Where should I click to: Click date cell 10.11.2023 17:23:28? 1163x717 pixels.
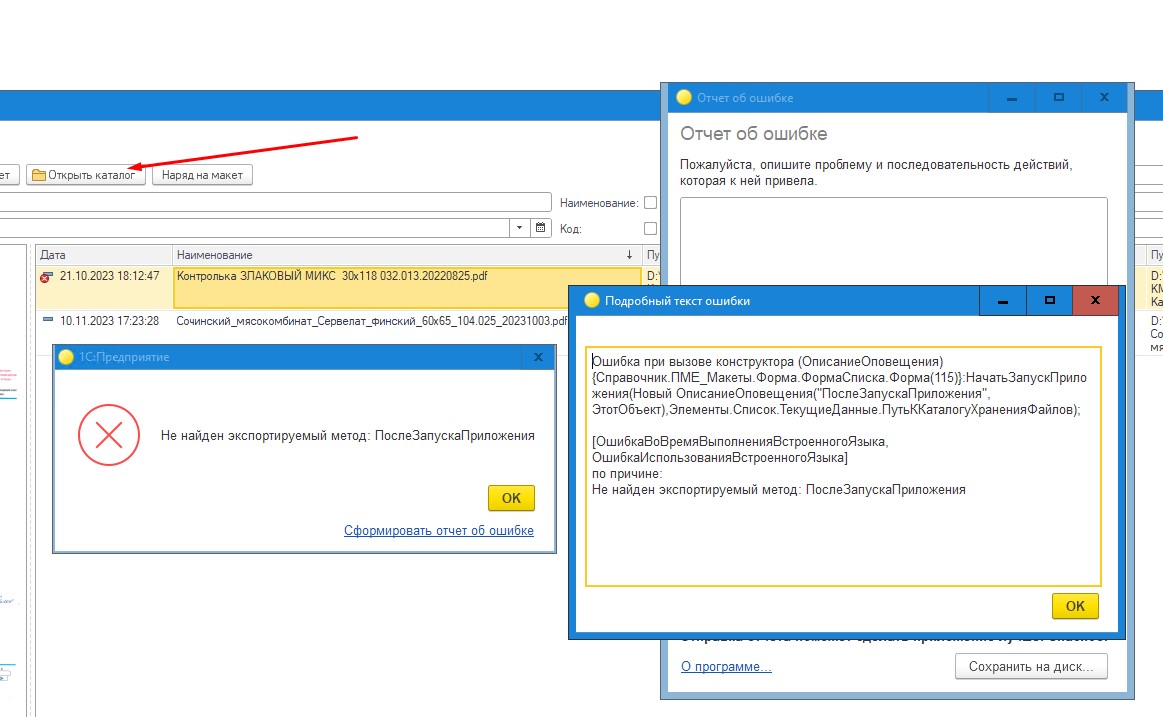point(110,321)
